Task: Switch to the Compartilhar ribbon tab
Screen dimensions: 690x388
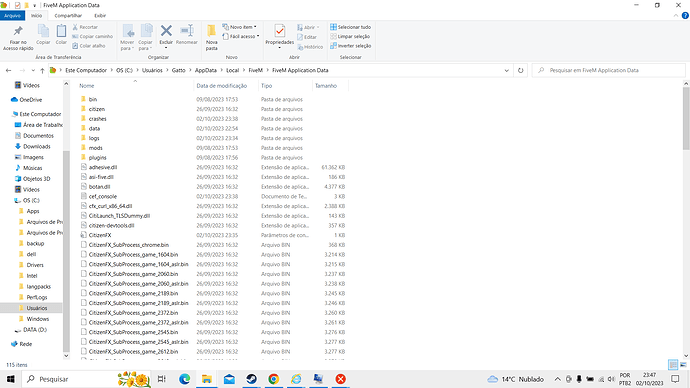Action: point(68,15)
